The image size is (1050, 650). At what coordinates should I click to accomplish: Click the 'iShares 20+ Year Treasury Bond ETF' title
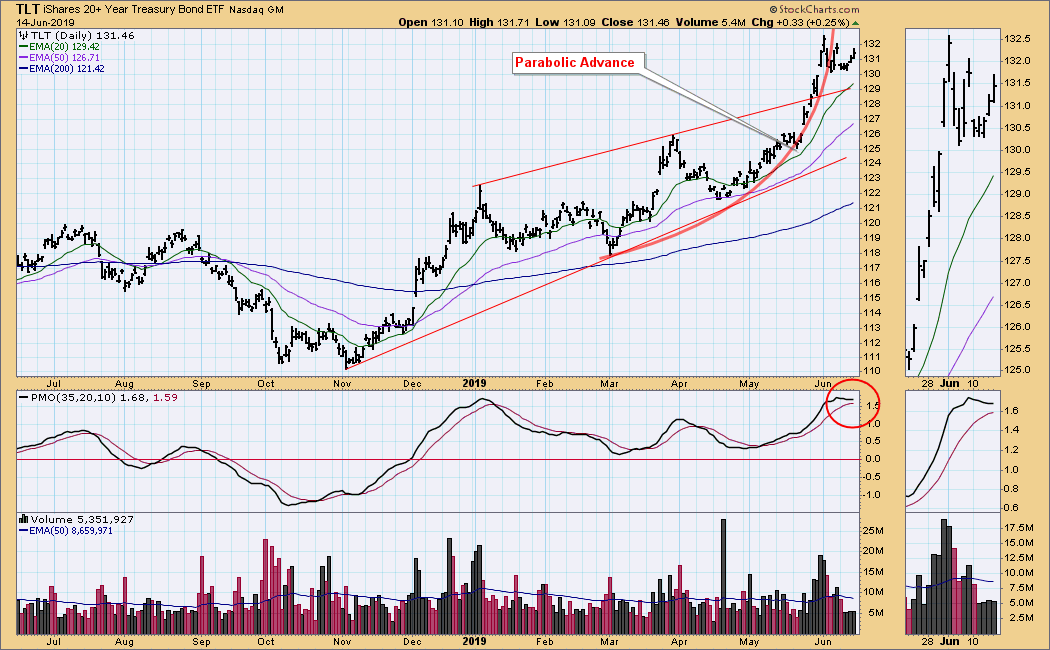click(134, 10)
